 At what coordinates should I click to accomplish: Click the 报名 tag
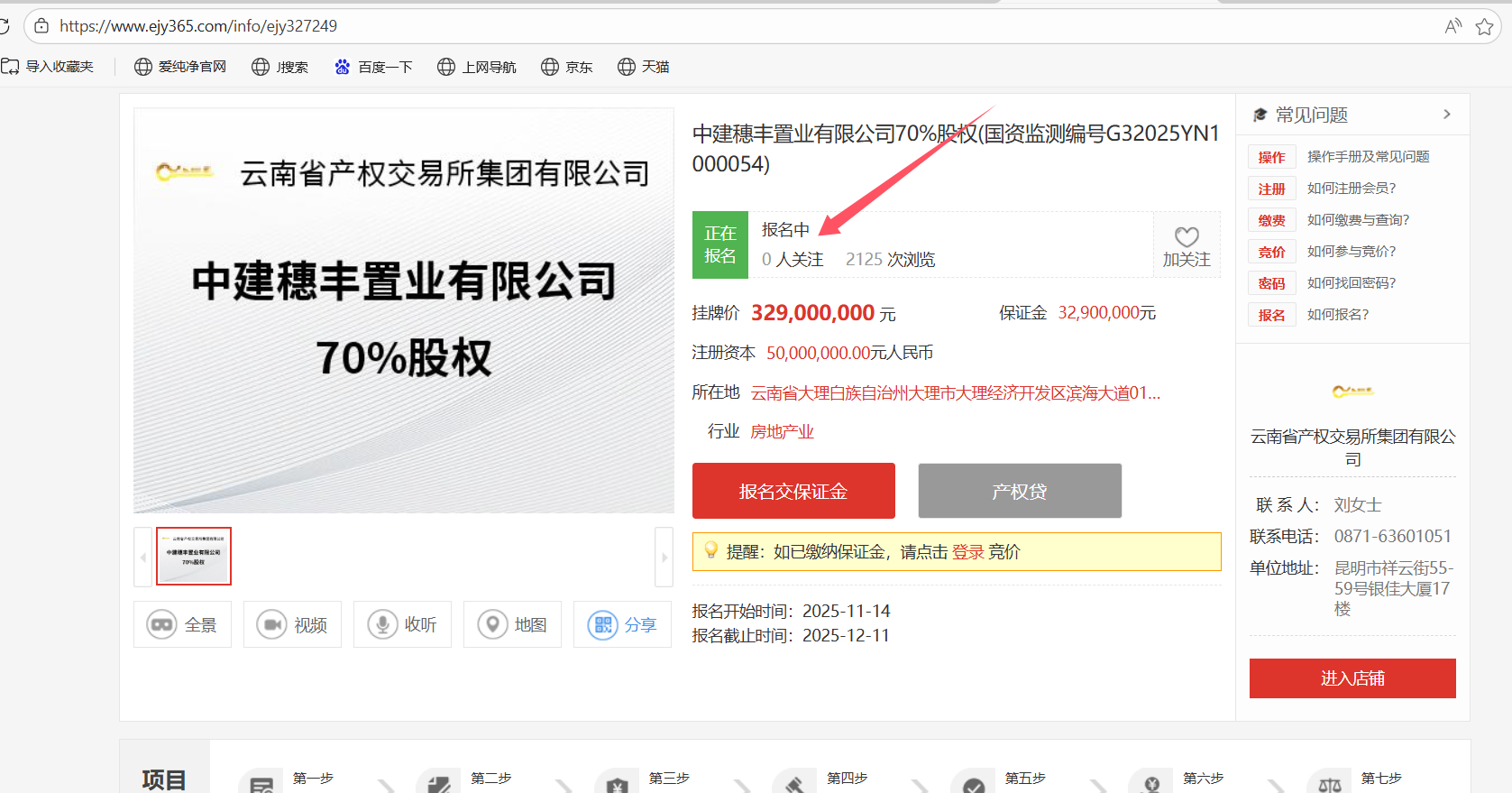pos(1272,315)
